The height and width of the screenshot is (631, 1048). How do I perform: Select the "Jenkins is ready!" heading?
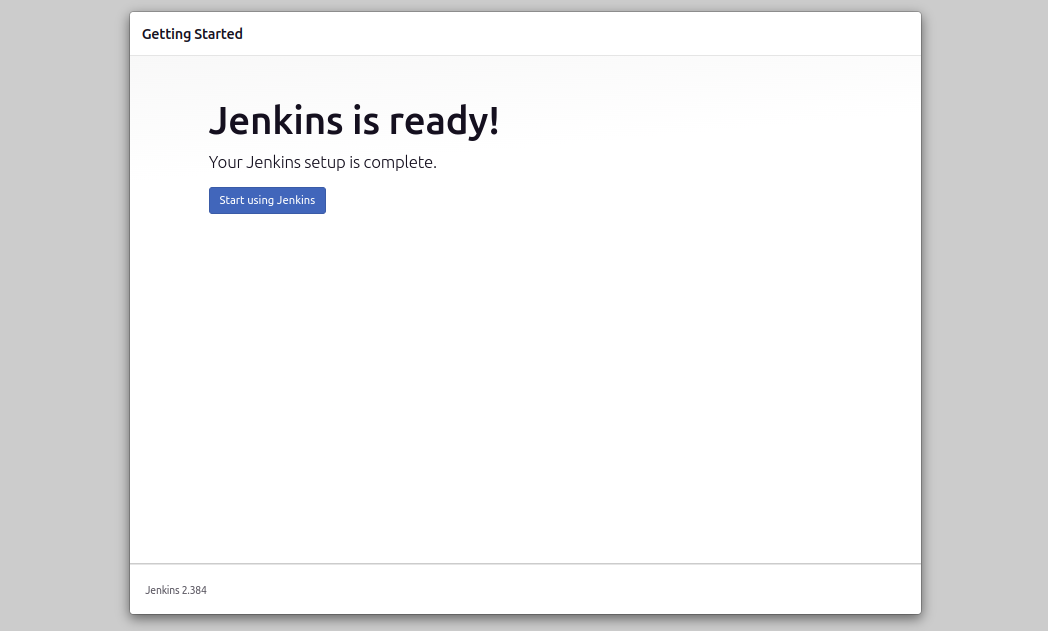pyautogui.click(x=353, y=121)
